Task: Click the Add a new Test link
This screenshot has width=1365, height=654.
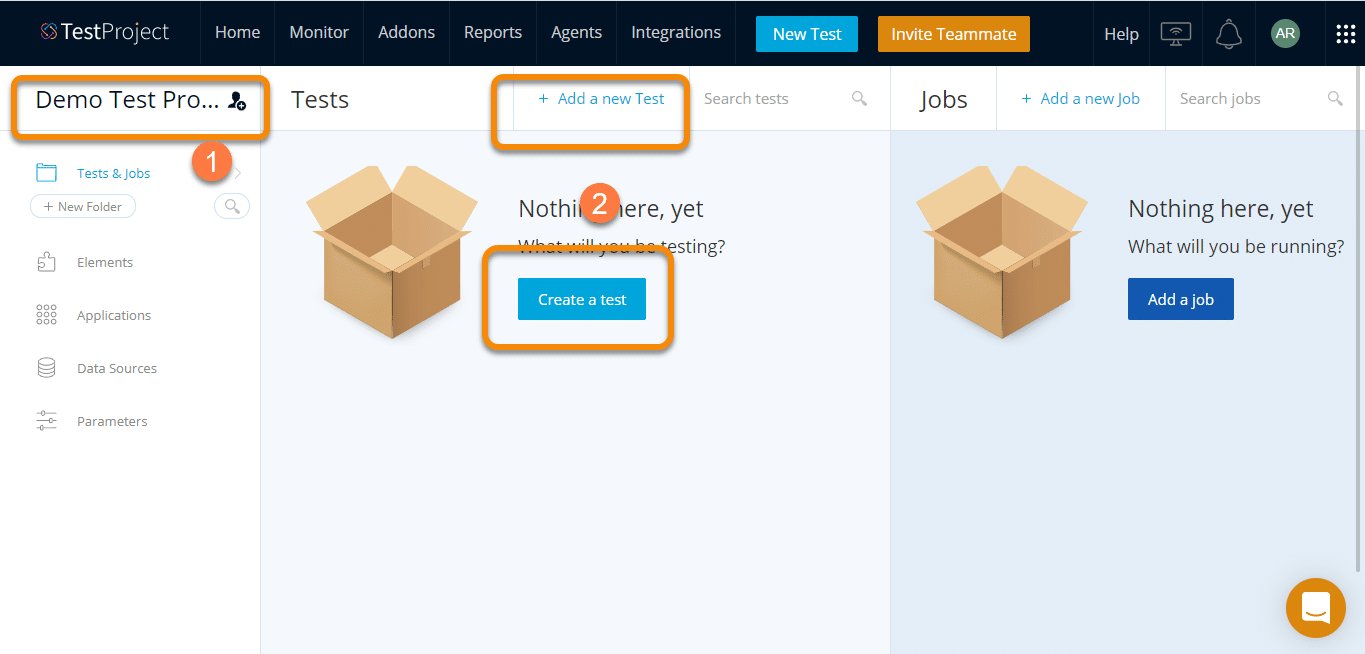Action: click(x=601, y=98)
